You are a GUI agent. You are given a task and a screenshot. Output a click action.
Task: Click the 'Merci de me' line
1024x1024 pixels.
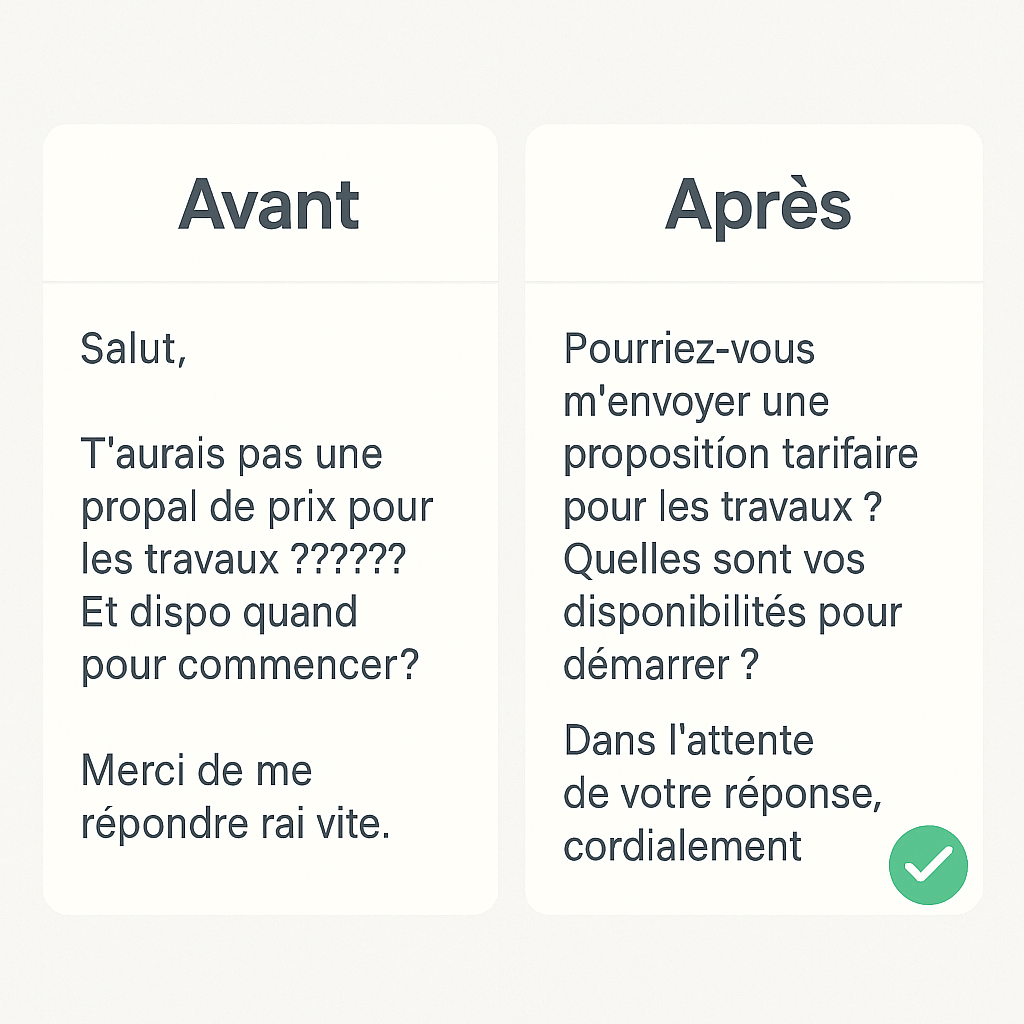pyautogui.click(x=197, y=770)
